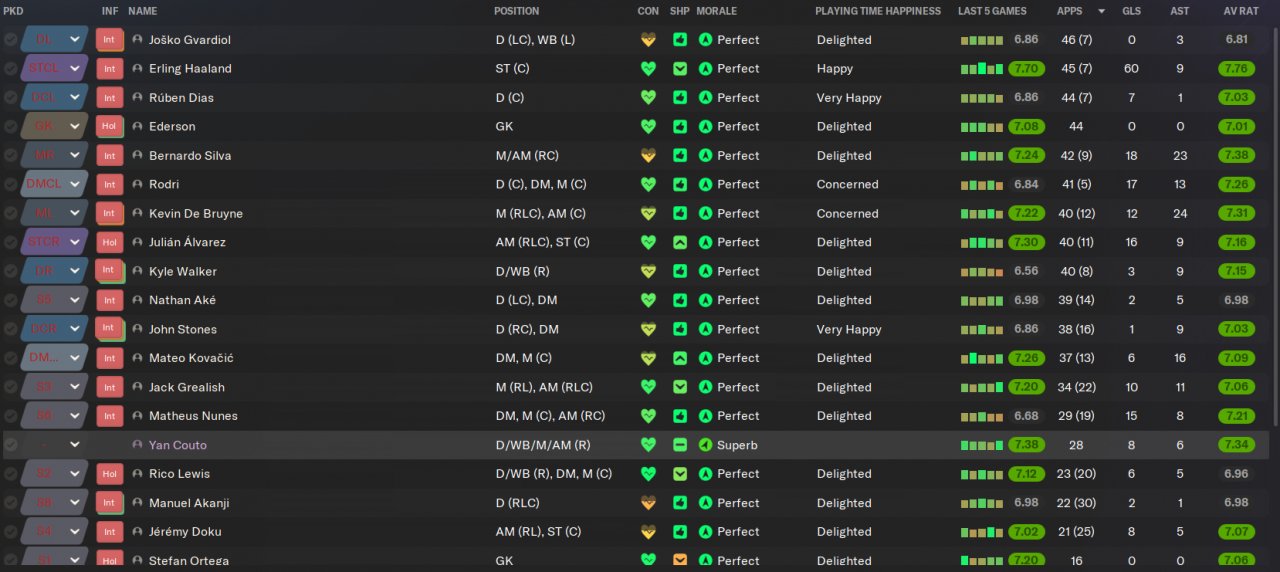This screenshot has width=1280, height=572.
Task: Click Yan Couto's sharpness dash icon
Action: [680, 445]
